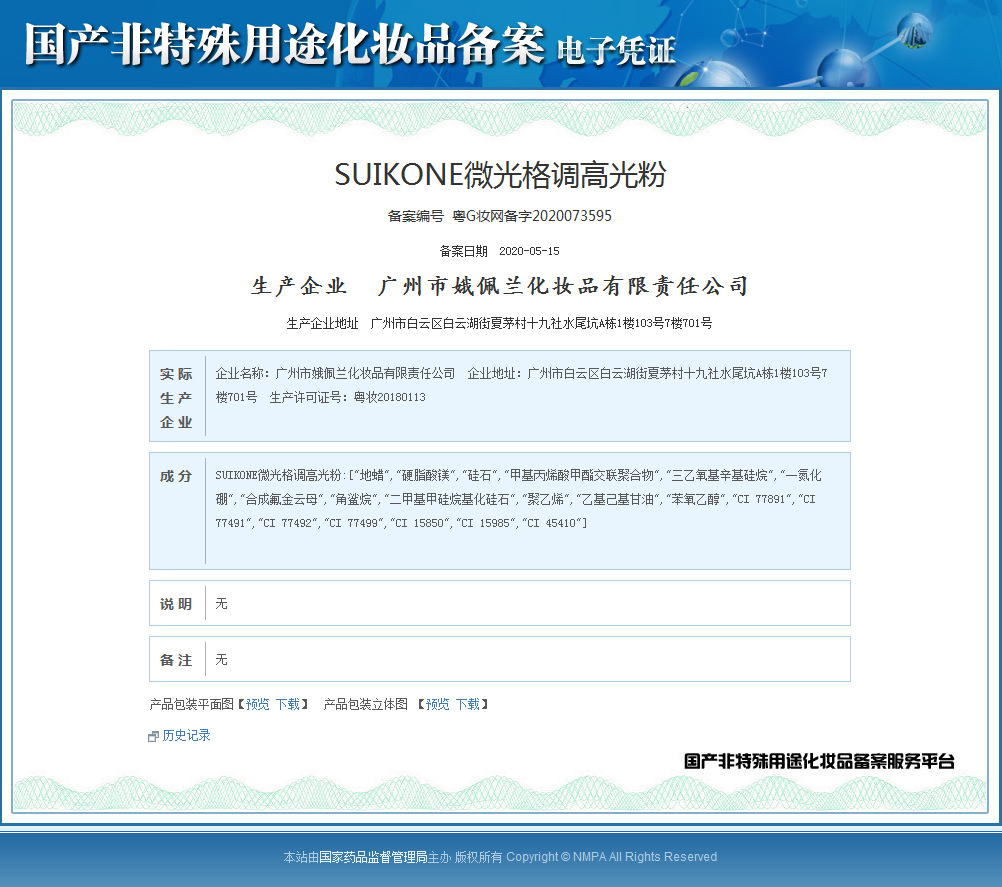
Task: Preview the 产品包装平面图 image
Action: pos(257,704)
